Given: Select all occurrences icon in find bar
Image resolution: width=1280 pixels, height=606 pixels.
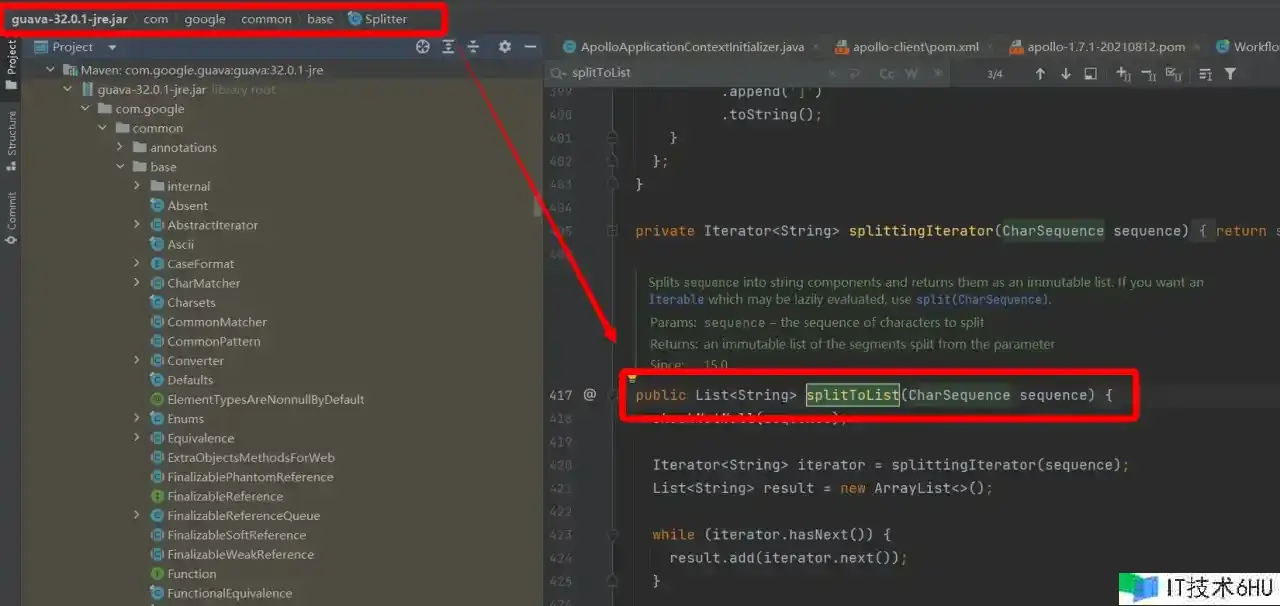Looking at the screenshot, I should [1173, 74].
